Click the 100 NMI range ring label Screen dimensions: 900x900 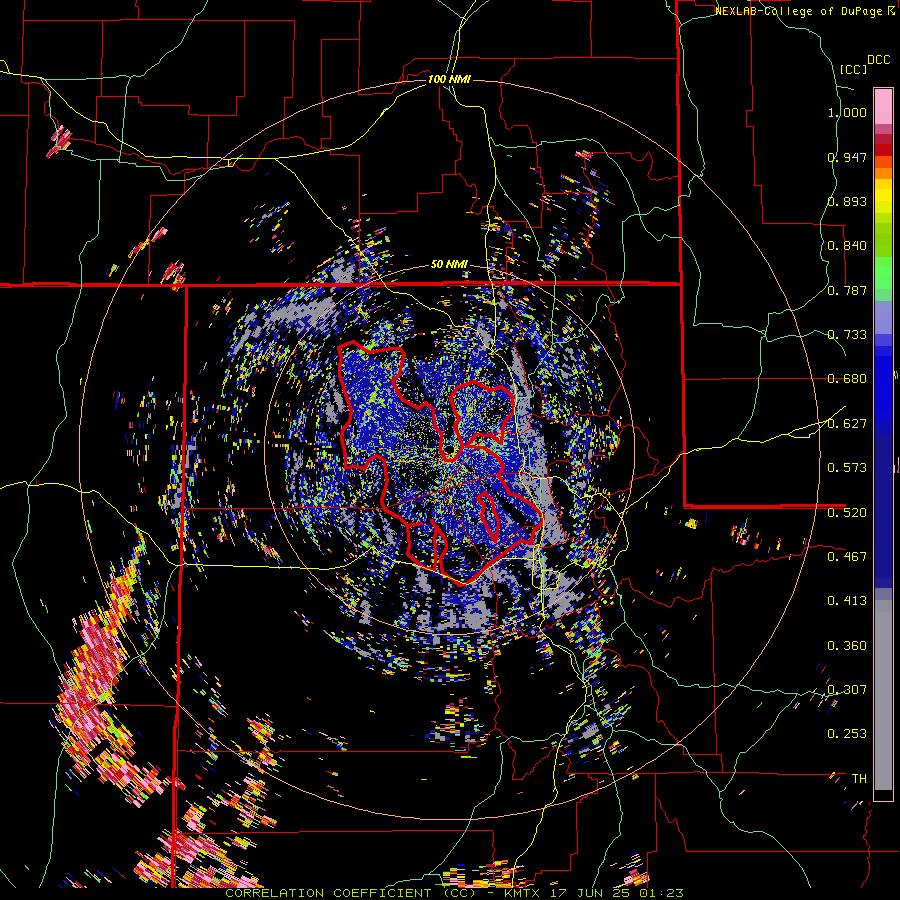click(x=449, y=79)
